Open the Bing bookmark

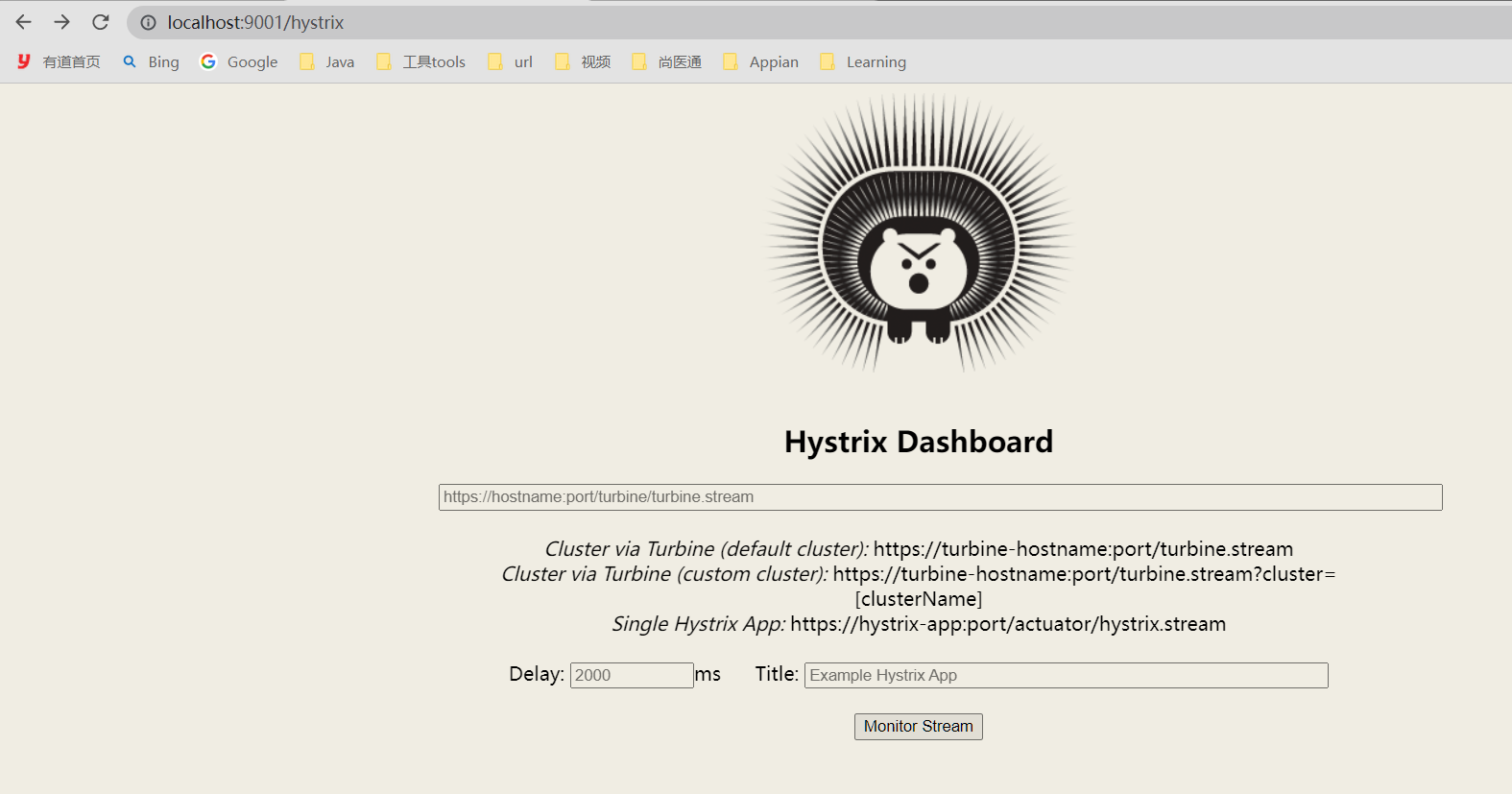(152, 61)
